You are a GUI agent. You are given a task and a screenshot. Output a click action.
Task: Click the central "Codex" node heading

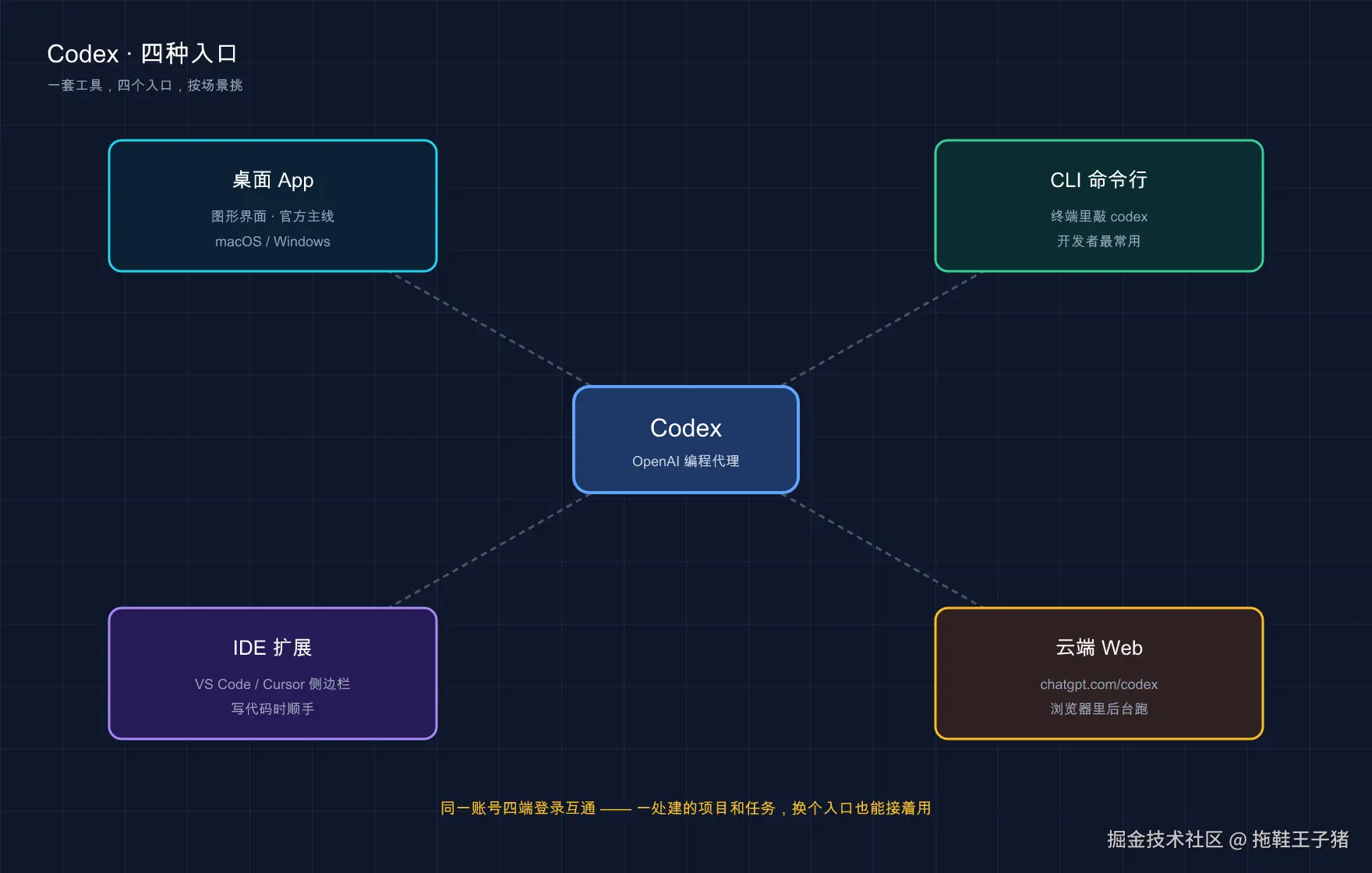(x=686, y=428)
